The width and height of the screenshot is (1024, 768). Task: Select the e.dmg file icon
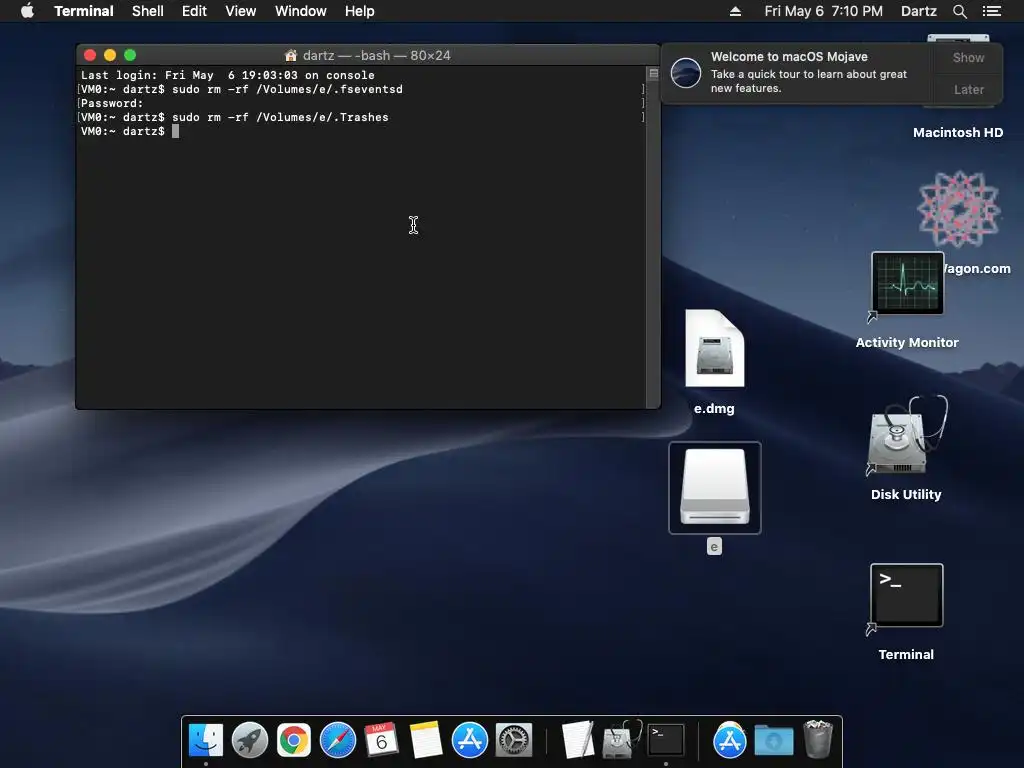[x=714, y=349]
